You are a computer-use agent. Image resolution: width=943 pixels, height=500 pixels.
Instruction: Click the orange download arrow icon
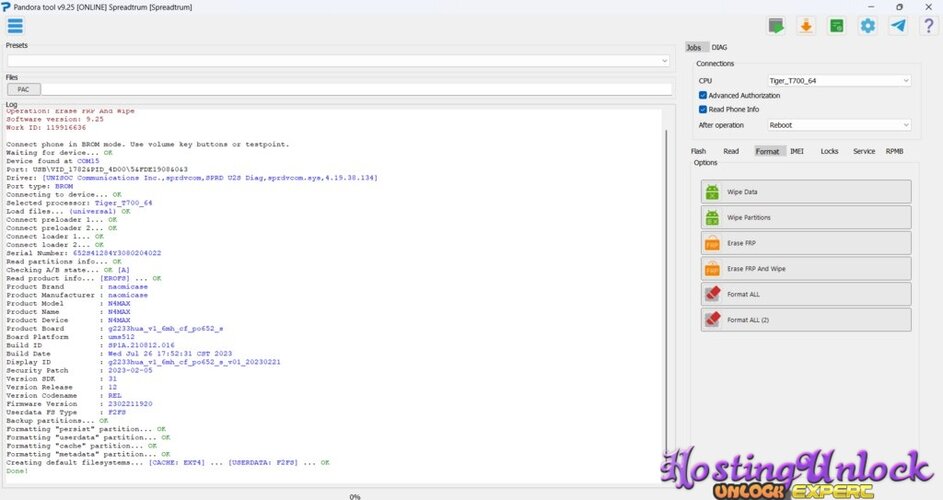pos(806,26)
